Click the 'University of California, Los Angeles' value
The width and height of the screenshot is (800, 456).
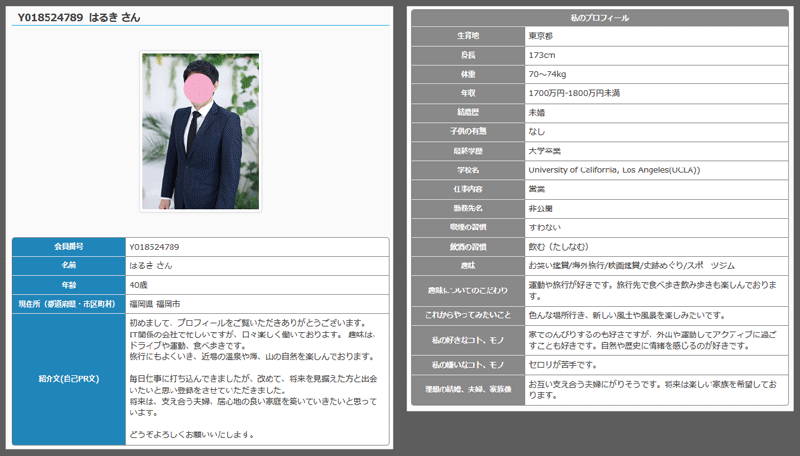tap(614, 170)
